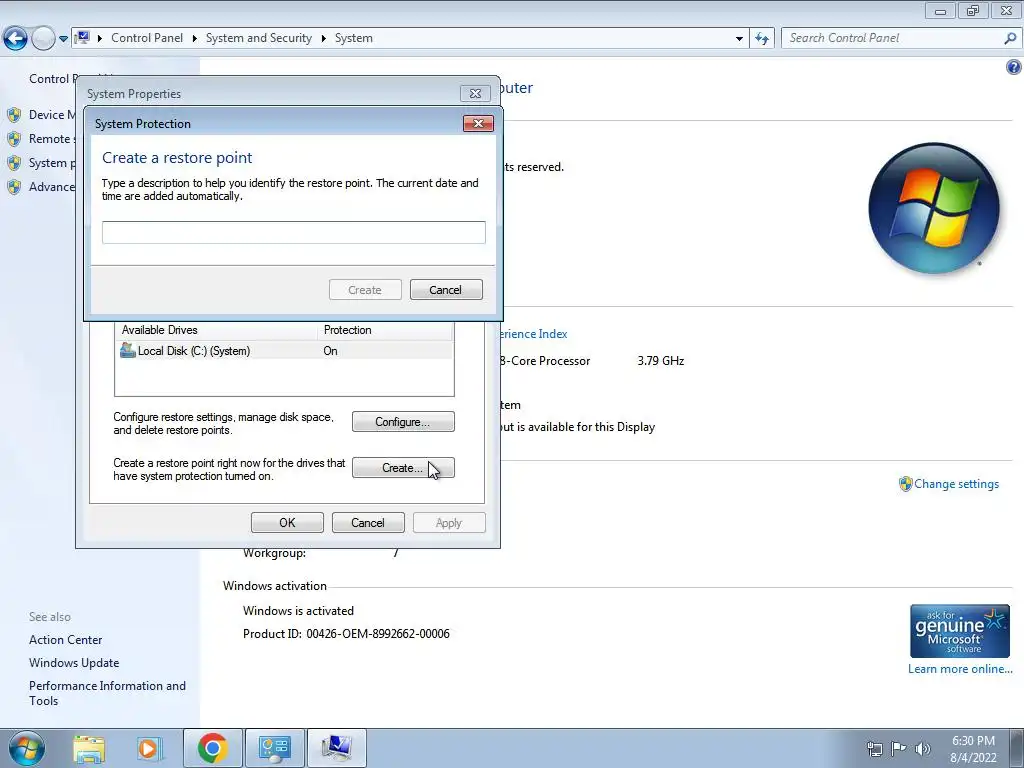The image size is (1024, 768).
Task: Click the Create button in restore point dialog
Action: pyautogui.click(x=365, y=290)
